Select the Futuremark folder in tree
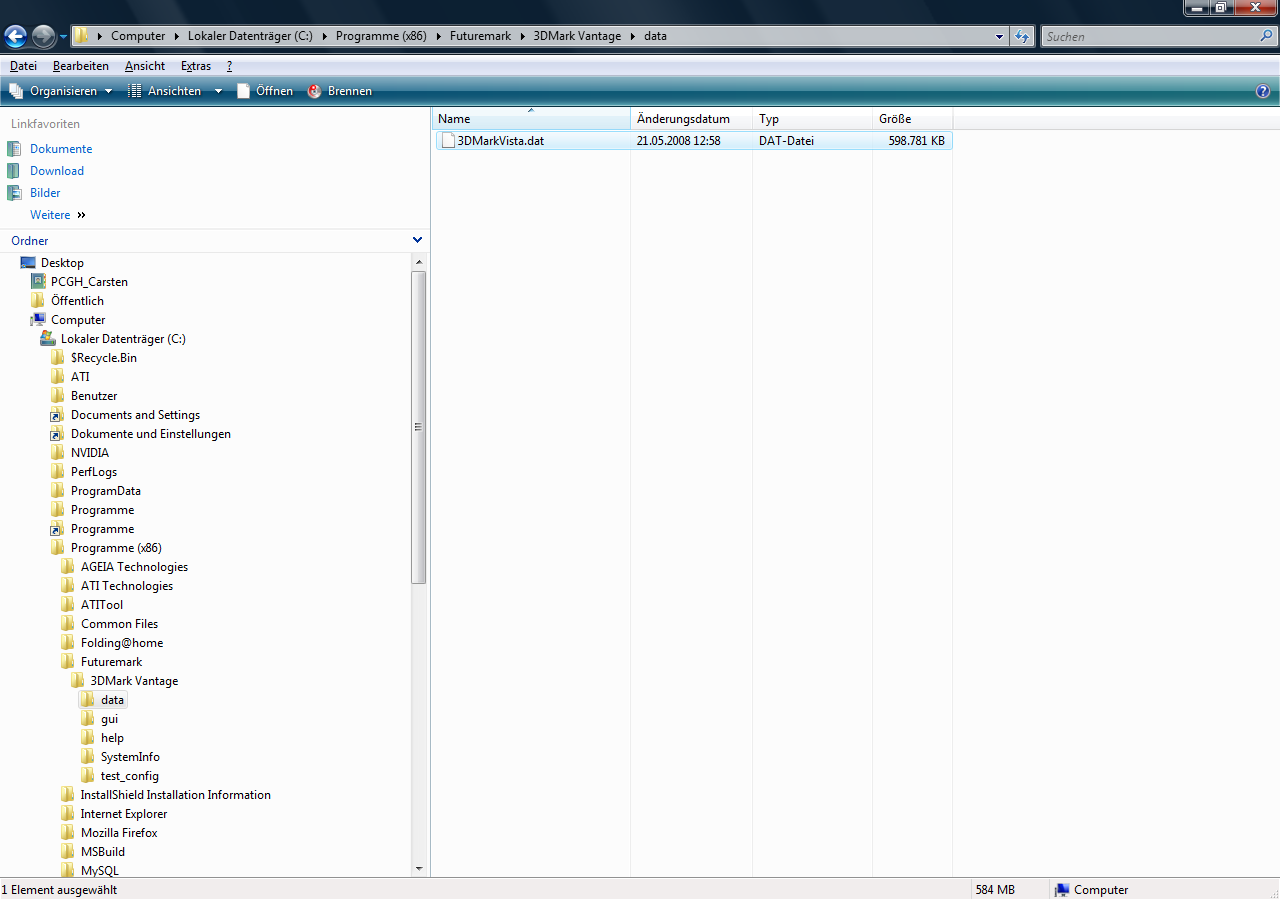The width and height of the screenshot is (1280, 900). click(111, 662)
